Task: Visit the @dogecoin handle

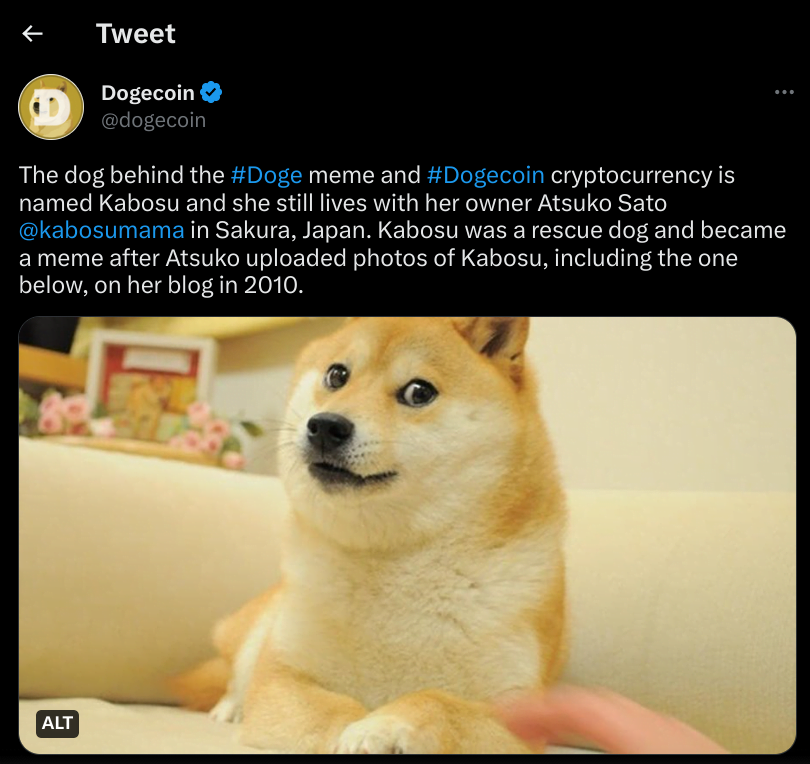Action: (153, 120)
